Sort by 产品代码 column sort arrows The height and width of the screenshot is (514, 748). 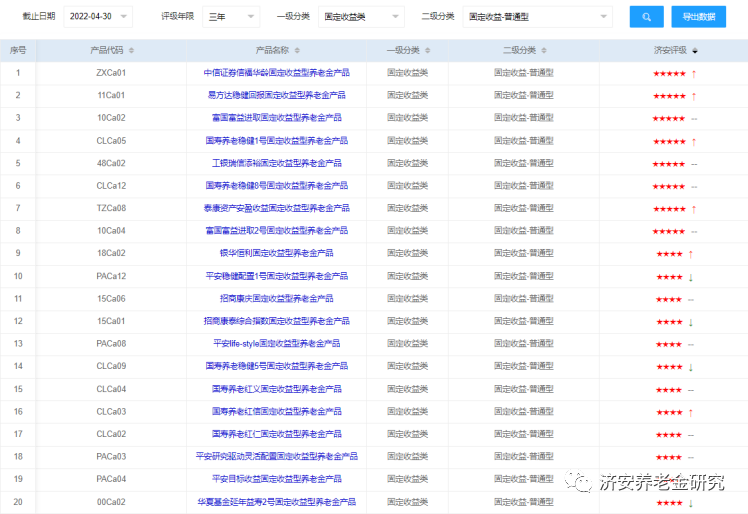click(131, 51)
